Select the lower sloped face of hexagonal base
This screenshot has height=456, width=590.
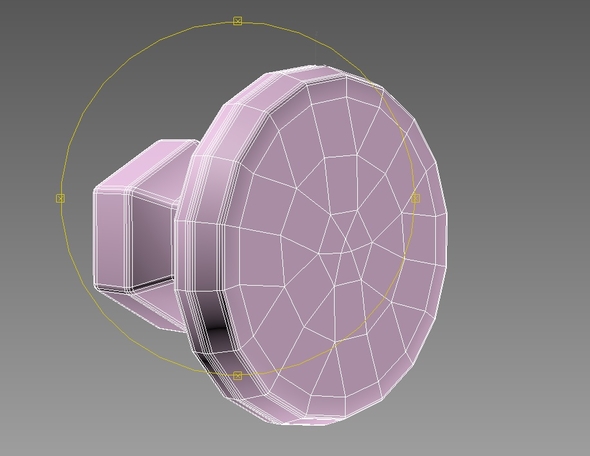151,309
